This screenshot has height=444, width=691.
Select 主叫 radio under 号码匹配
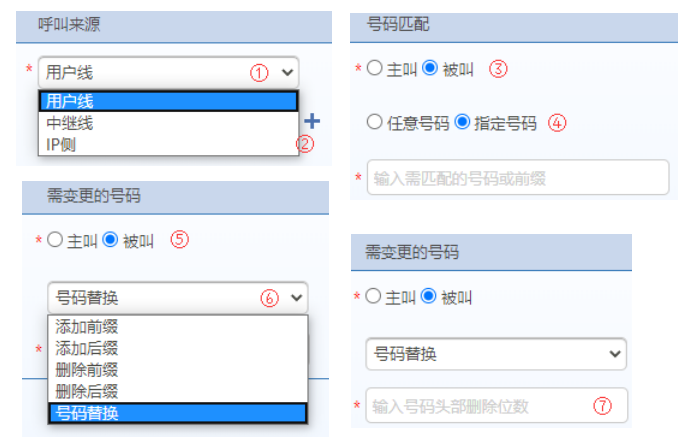coord(375,69)
